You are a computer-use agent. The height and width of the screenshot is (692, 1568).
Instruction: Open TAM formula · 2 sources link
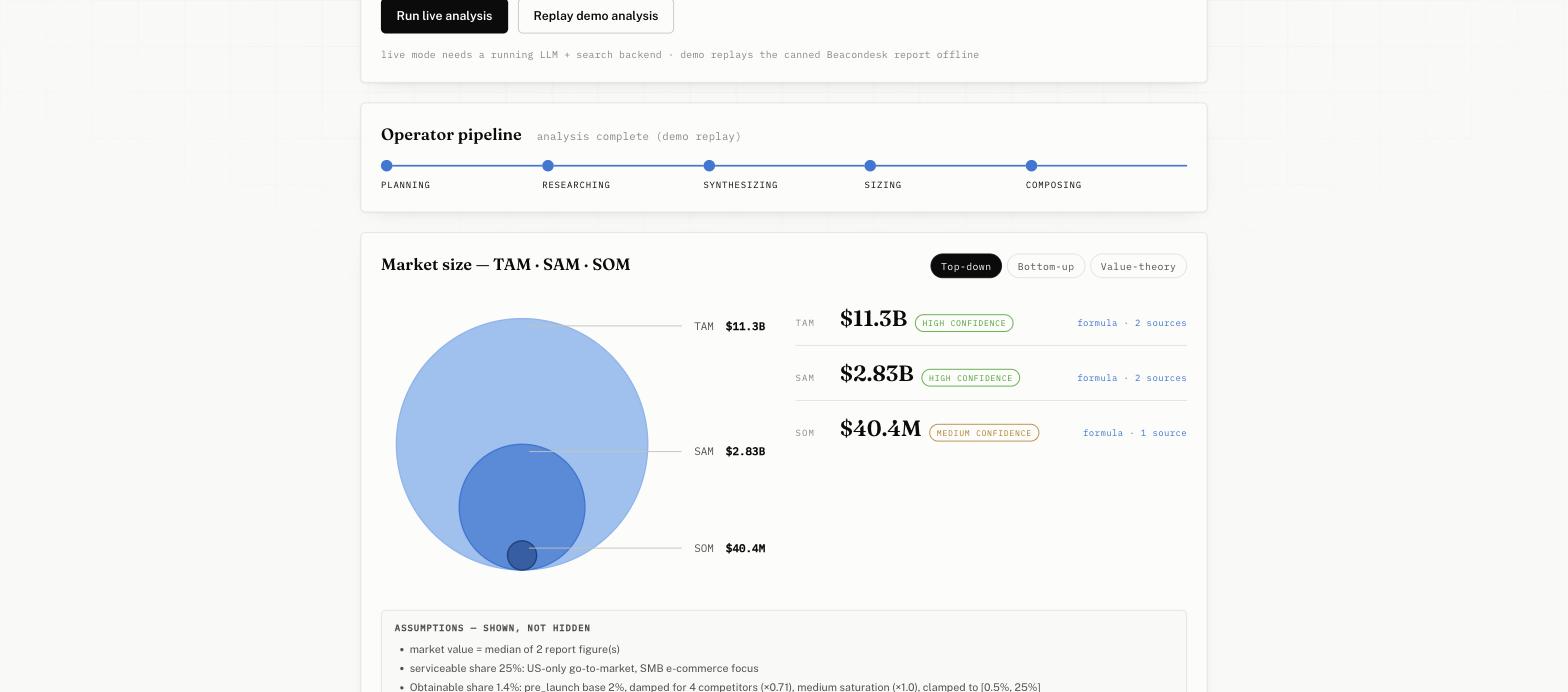[1131, 323]
